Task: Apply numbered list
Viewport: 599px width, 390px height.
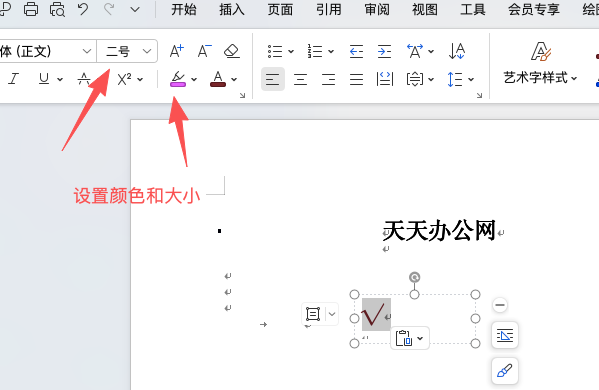Action: pyautogui.click(x=315, y=51)
